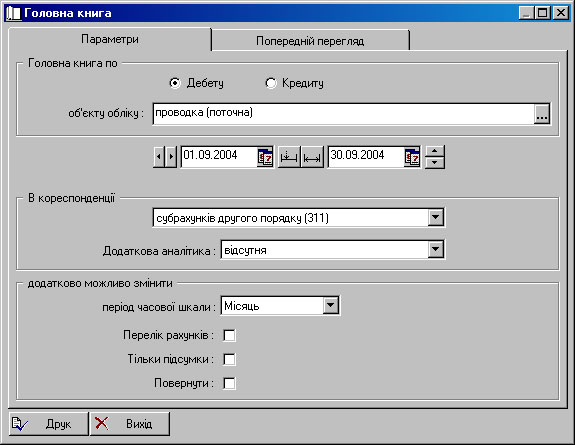The image size is (575, 445).
Task: Click the Друк button
Action: [x=48, y=424]
